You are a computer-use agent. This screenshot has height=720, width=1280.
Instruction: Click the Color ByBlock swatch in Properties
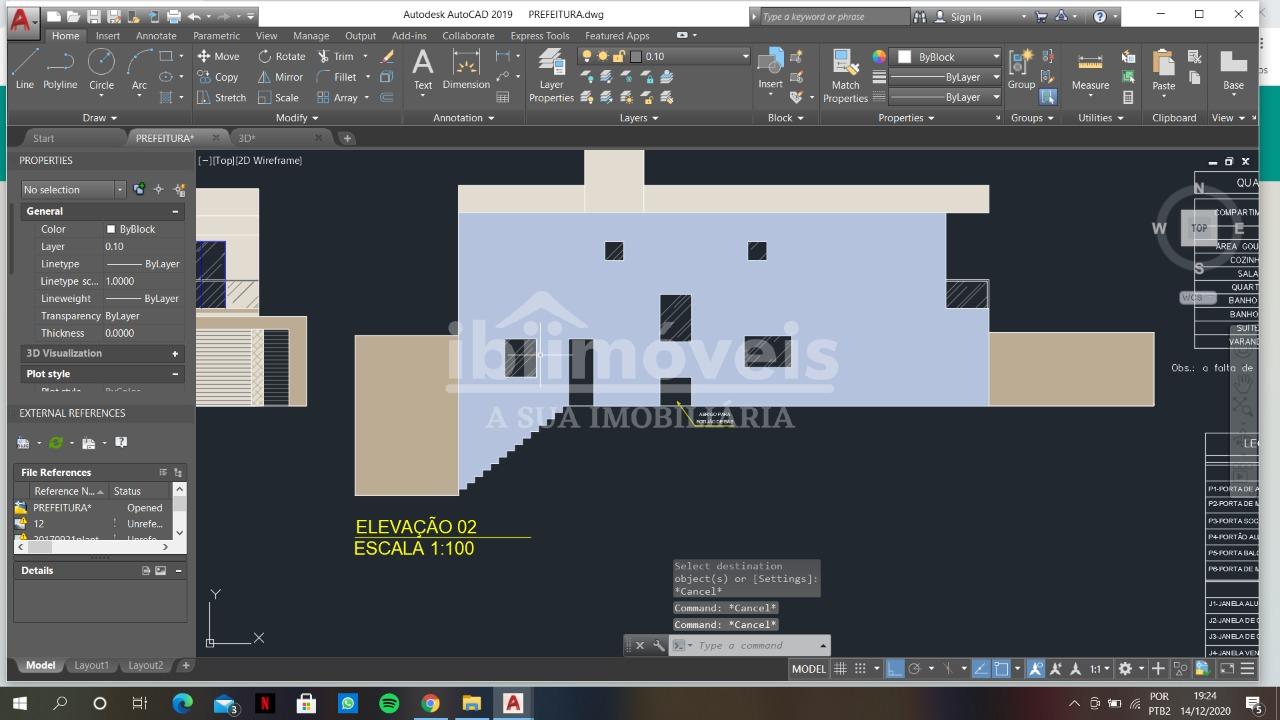point(111,229)
